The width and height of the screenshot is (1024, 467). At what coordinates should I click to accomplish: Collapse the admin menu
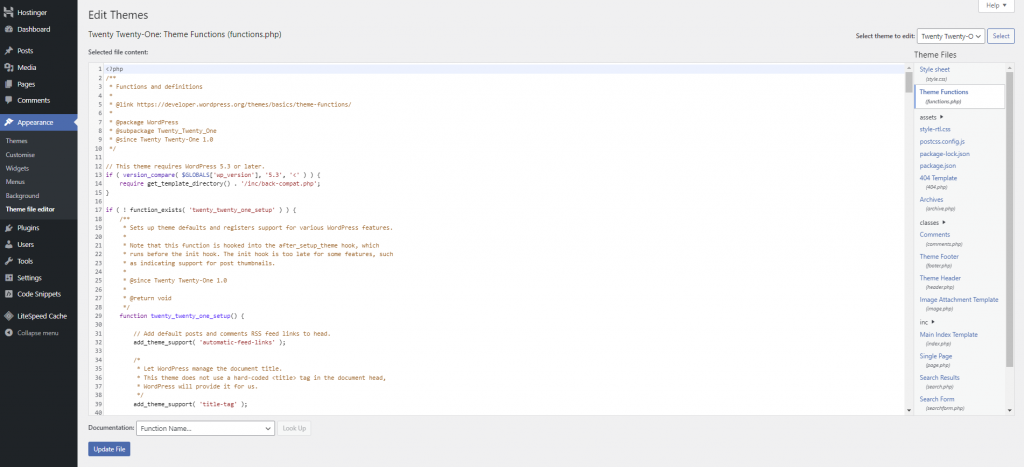point(8,332)
